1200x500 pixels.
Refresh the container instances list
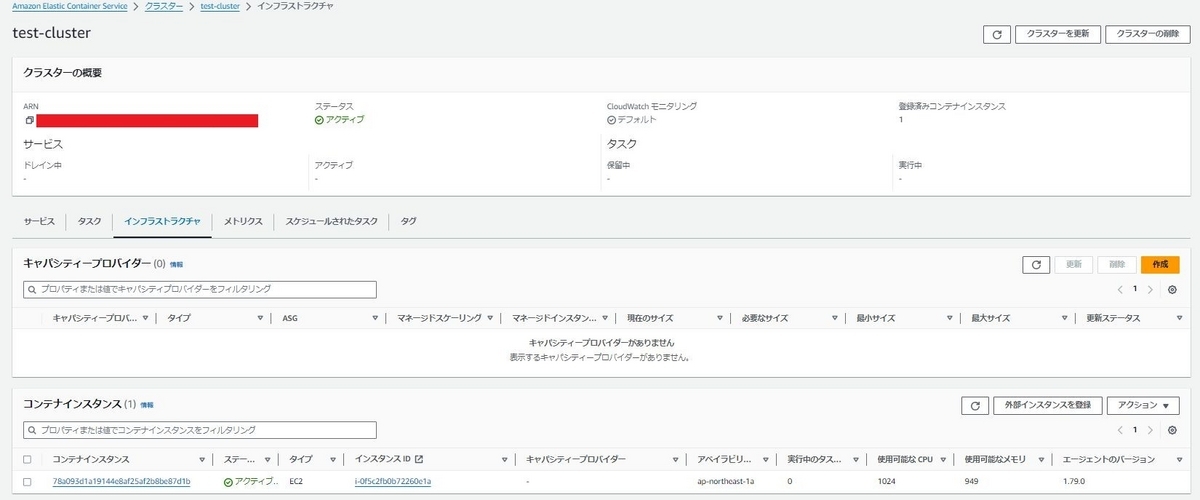[x=975, y=405]
